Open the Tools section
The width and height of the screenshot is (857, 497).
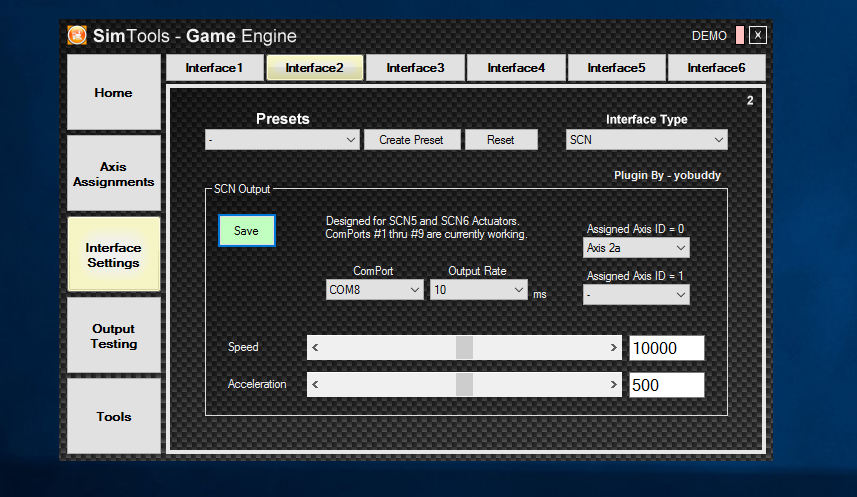click(x=114, y=417)
